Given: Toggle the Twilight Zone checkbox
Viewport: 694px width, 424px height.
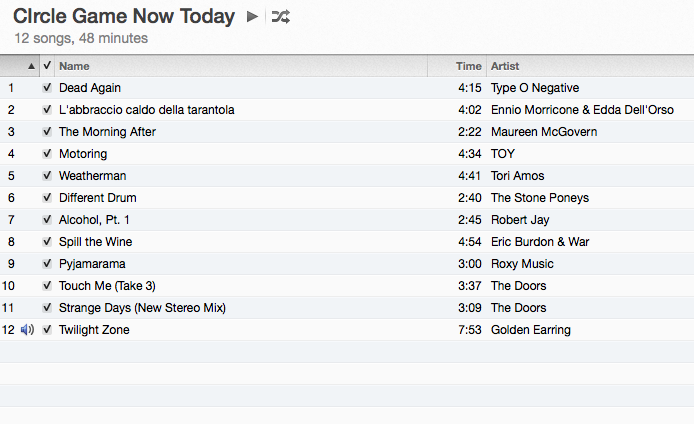Looking at the screenshot, I should click(47, 330).
